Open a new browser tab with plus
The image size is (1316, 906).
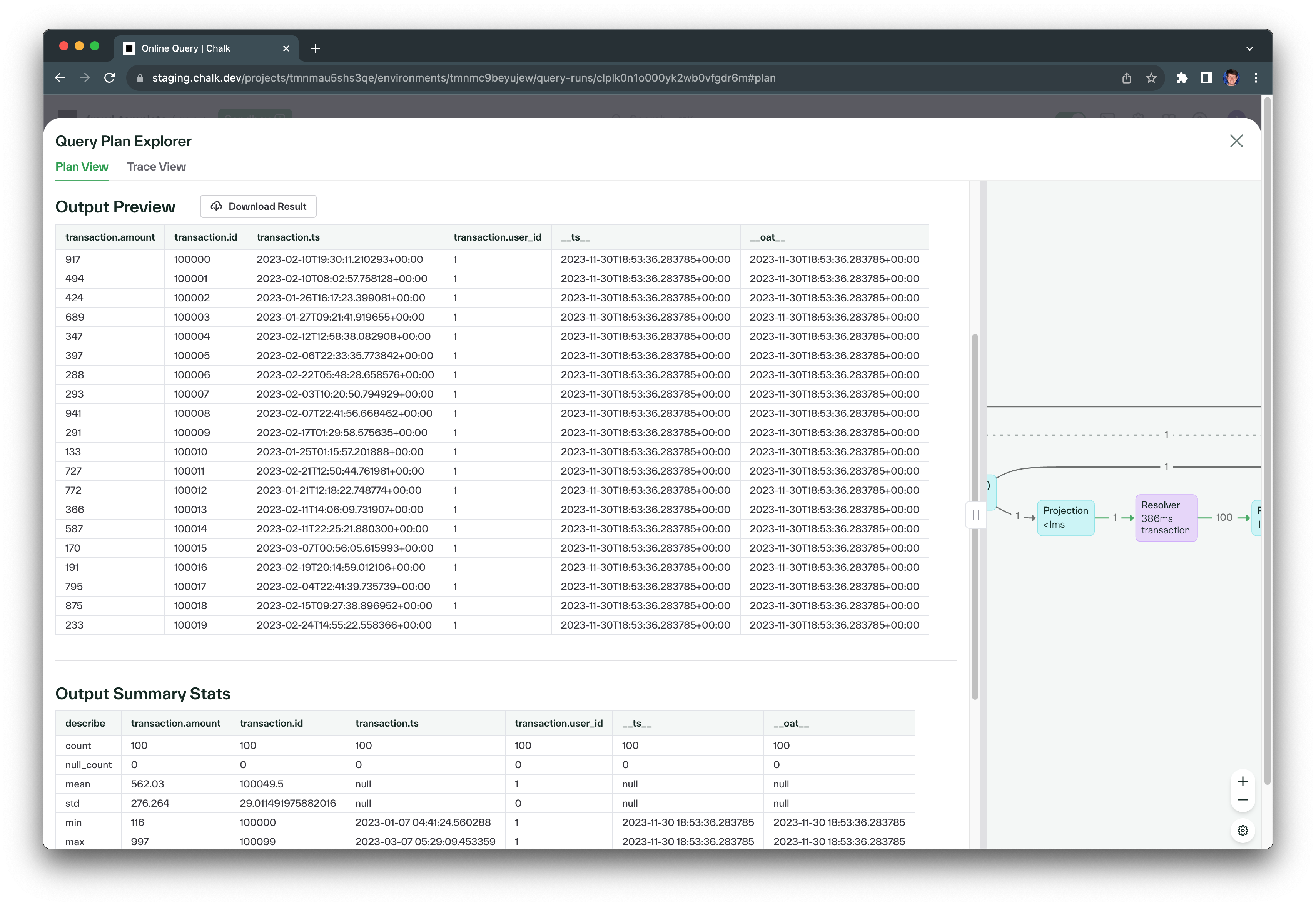tap(316, 48)
